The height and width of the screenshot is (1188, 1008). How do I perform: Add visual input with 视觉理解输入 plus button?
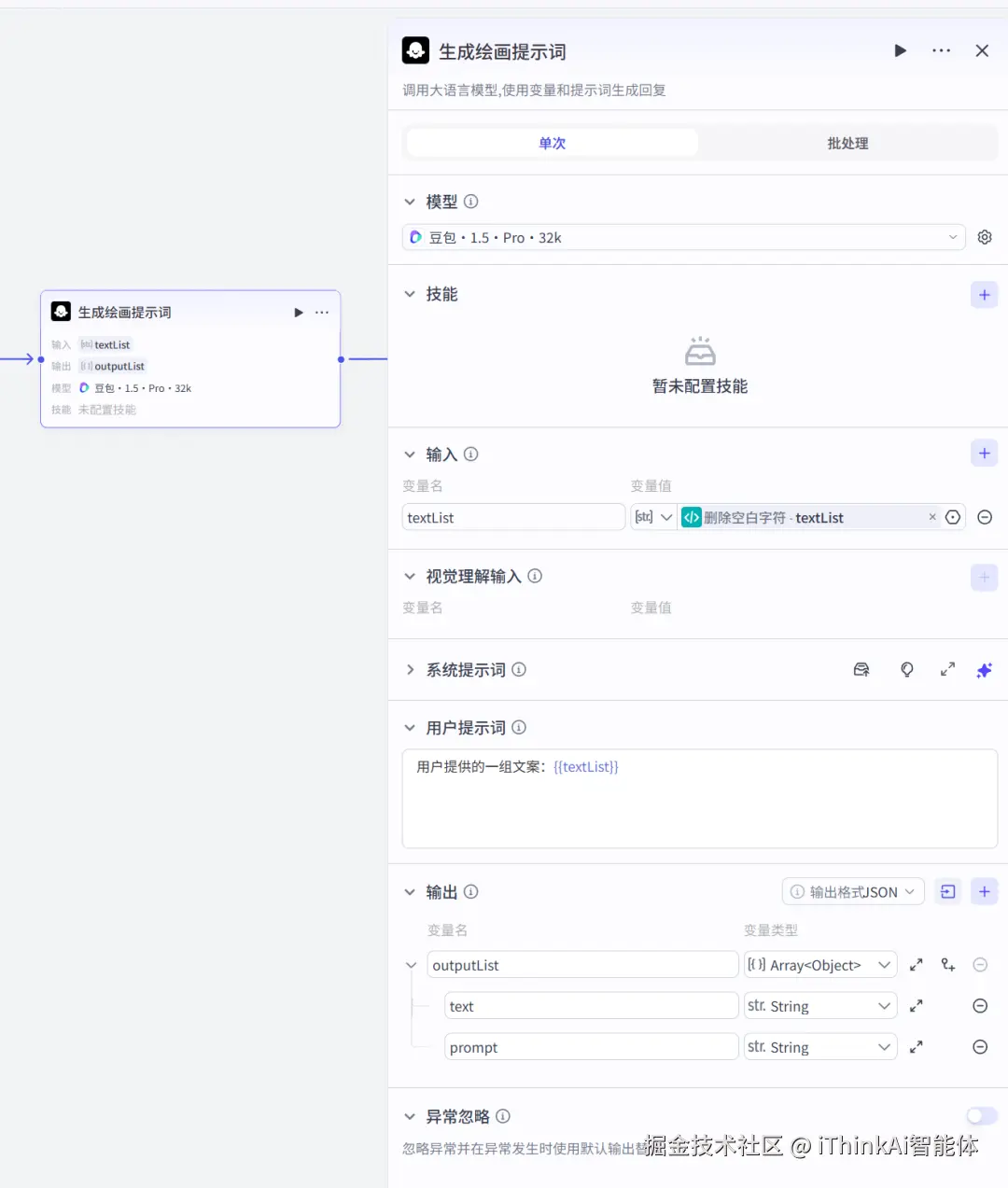(984, 578)
